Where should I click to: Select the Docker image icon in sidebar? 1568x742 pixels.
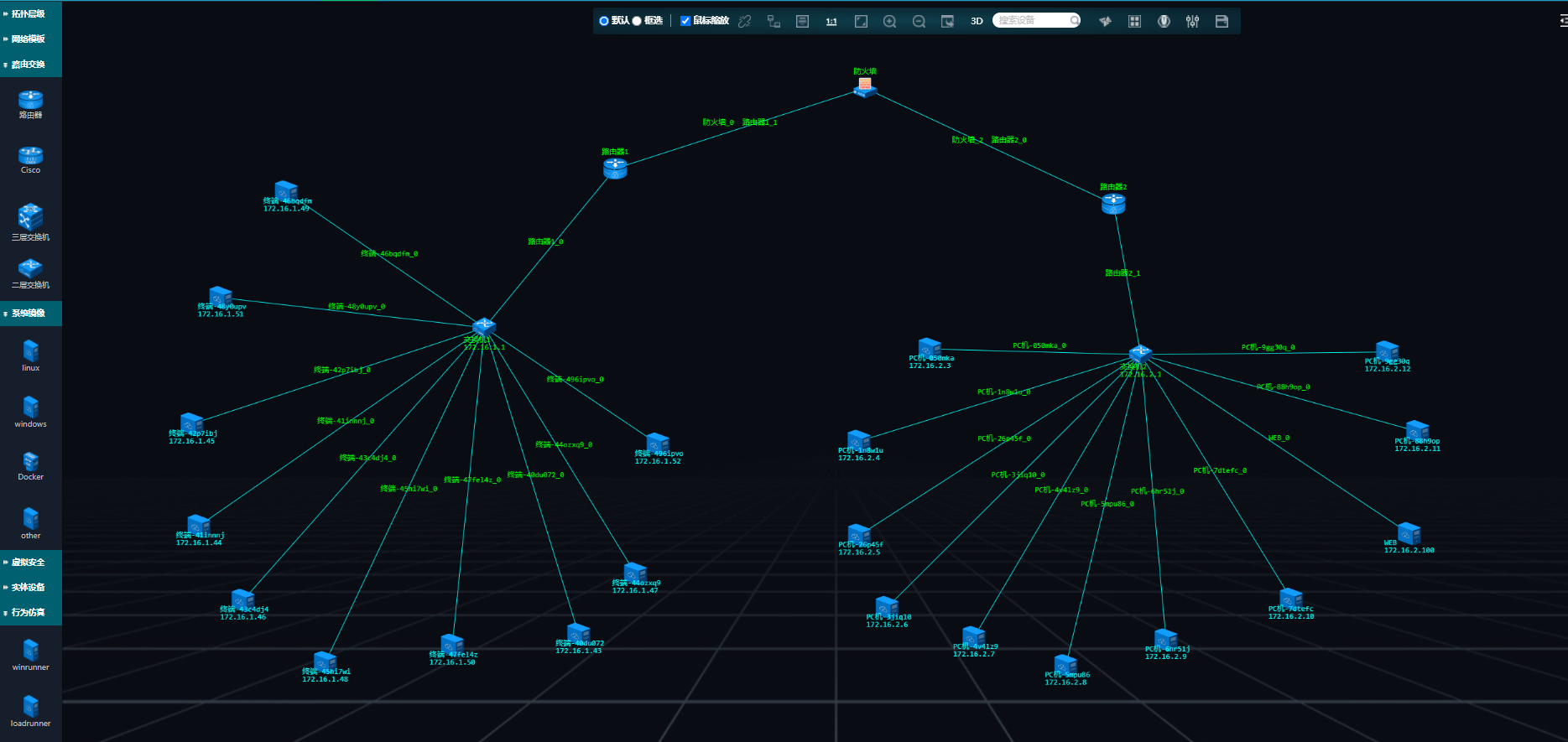pyautogui.click(x=30, y=463)
